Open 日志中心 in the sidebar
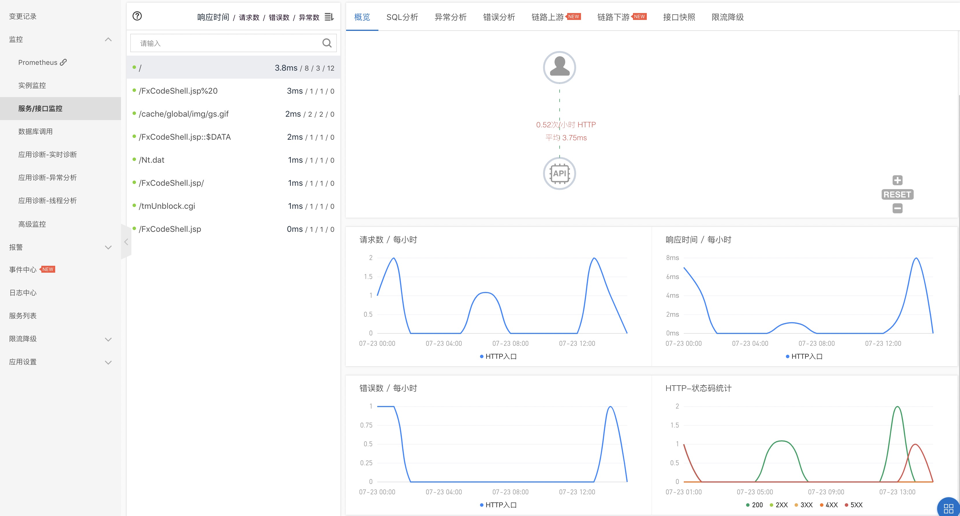 coord(23,293)
